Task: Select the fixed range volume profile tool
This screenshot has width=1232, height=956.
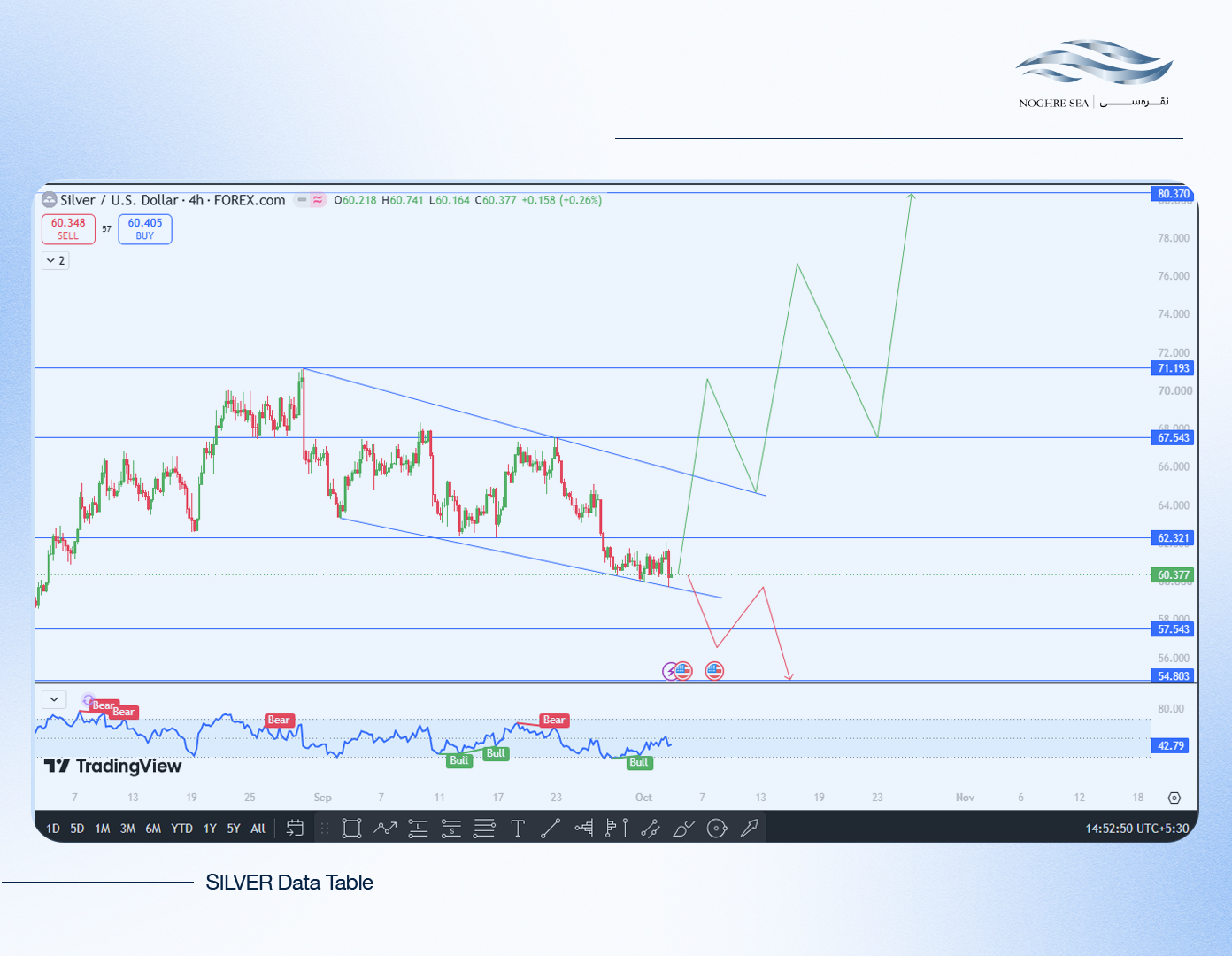Action: [x=584, y=829]
